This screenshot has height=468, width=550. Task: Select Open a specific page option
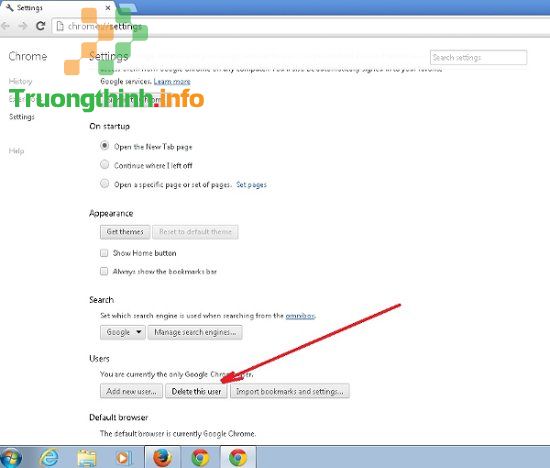point(105,183)
